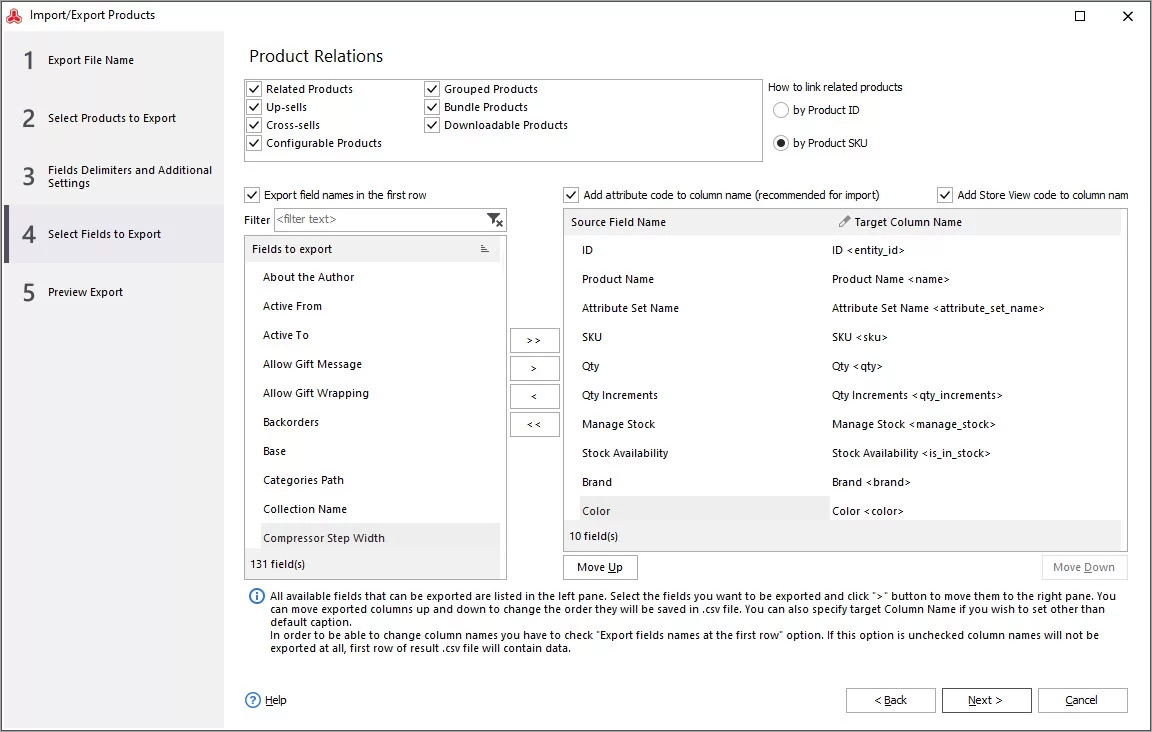Click the info icon beside the description text
The width and height of the screenshot is (1152, 732).
tap(256, 596)
